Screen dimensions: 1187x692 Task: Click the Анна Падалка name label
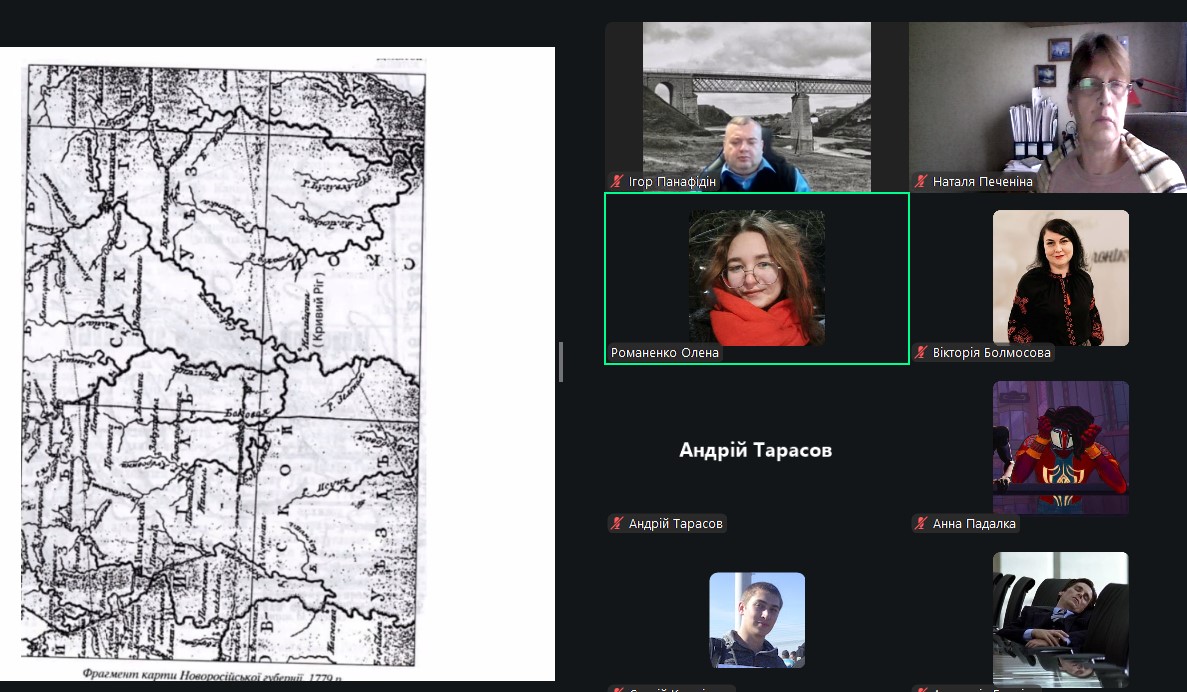(x=973, y=524)
